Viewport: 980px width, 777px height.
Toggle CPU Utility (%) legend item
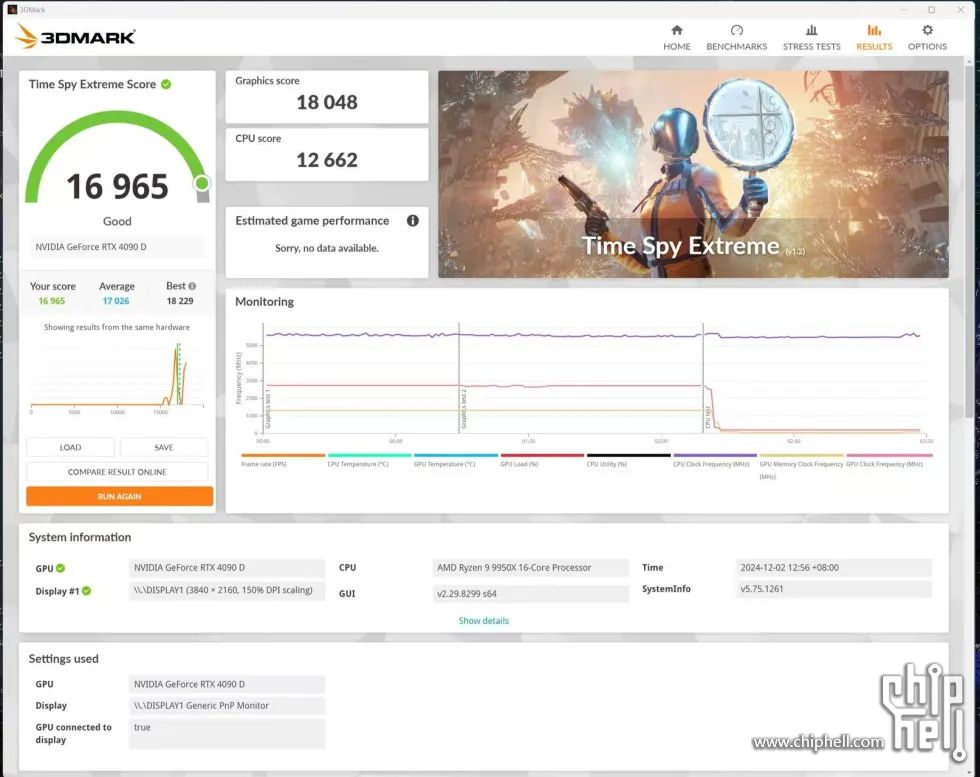point(628,460)
